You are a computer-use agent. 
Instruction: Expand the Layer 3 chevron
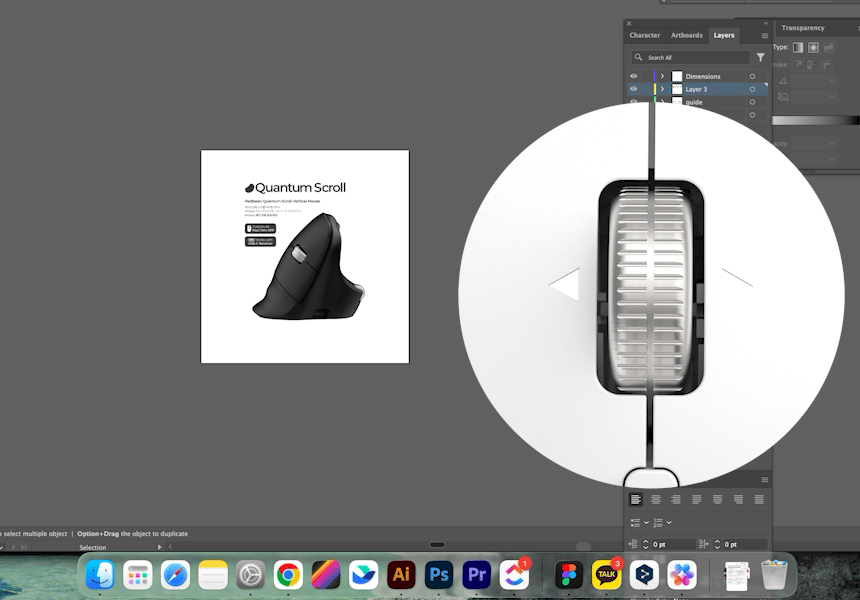(663, 89)
